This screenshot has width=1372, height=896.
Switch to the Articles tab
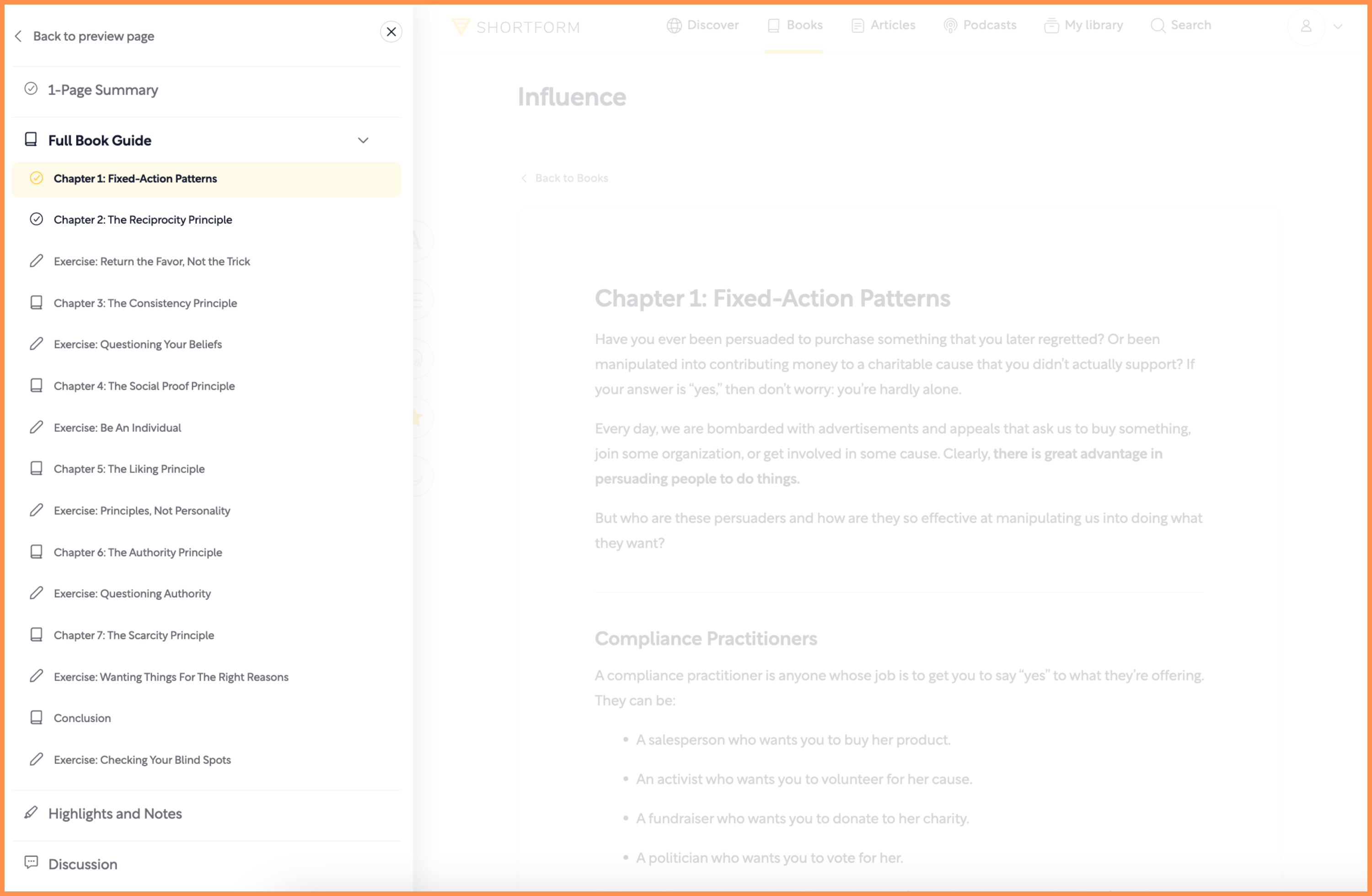(883, 25)
